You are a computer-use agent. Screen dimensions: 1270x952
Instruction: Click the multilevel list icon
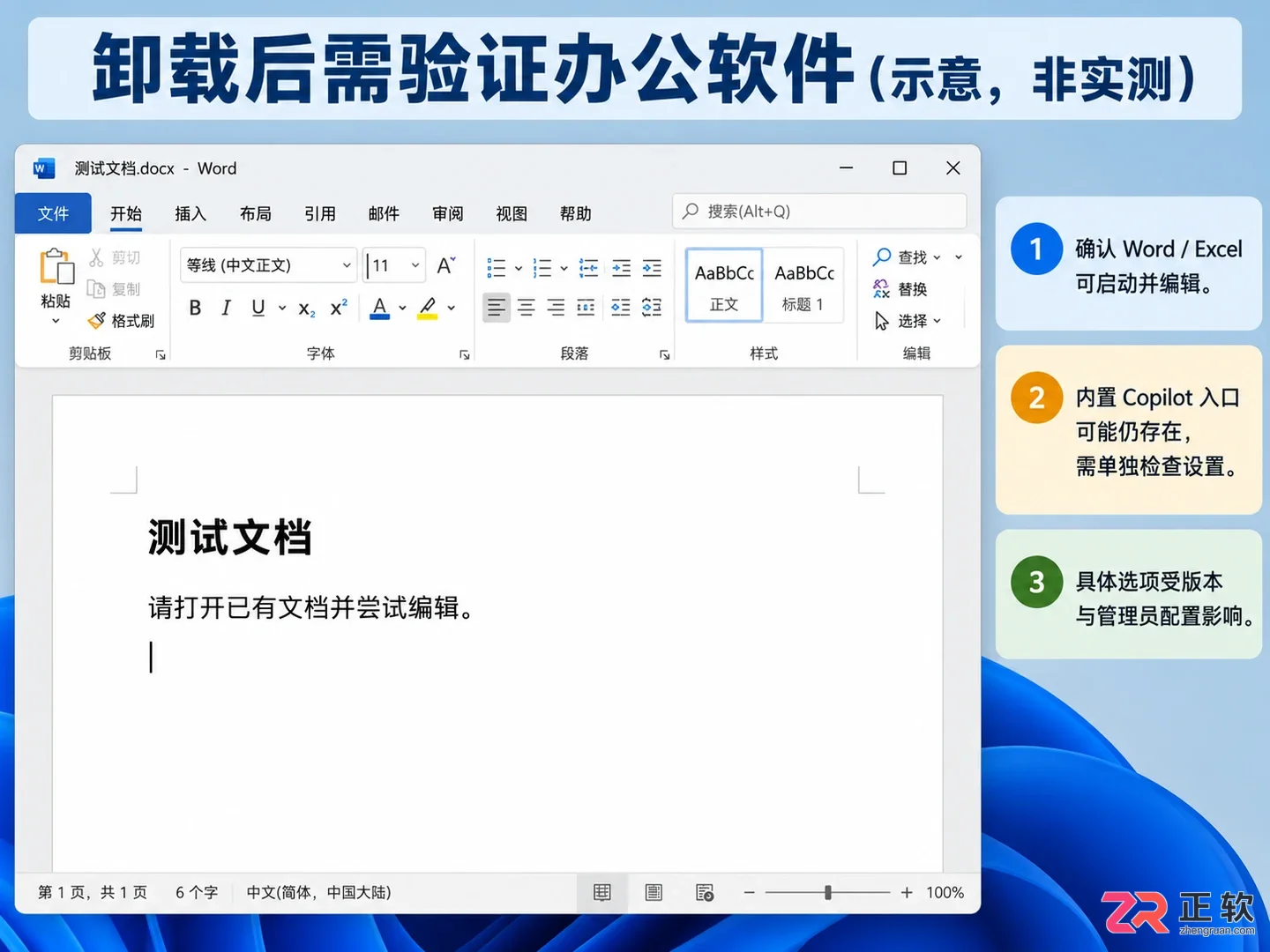pos(588,268)
